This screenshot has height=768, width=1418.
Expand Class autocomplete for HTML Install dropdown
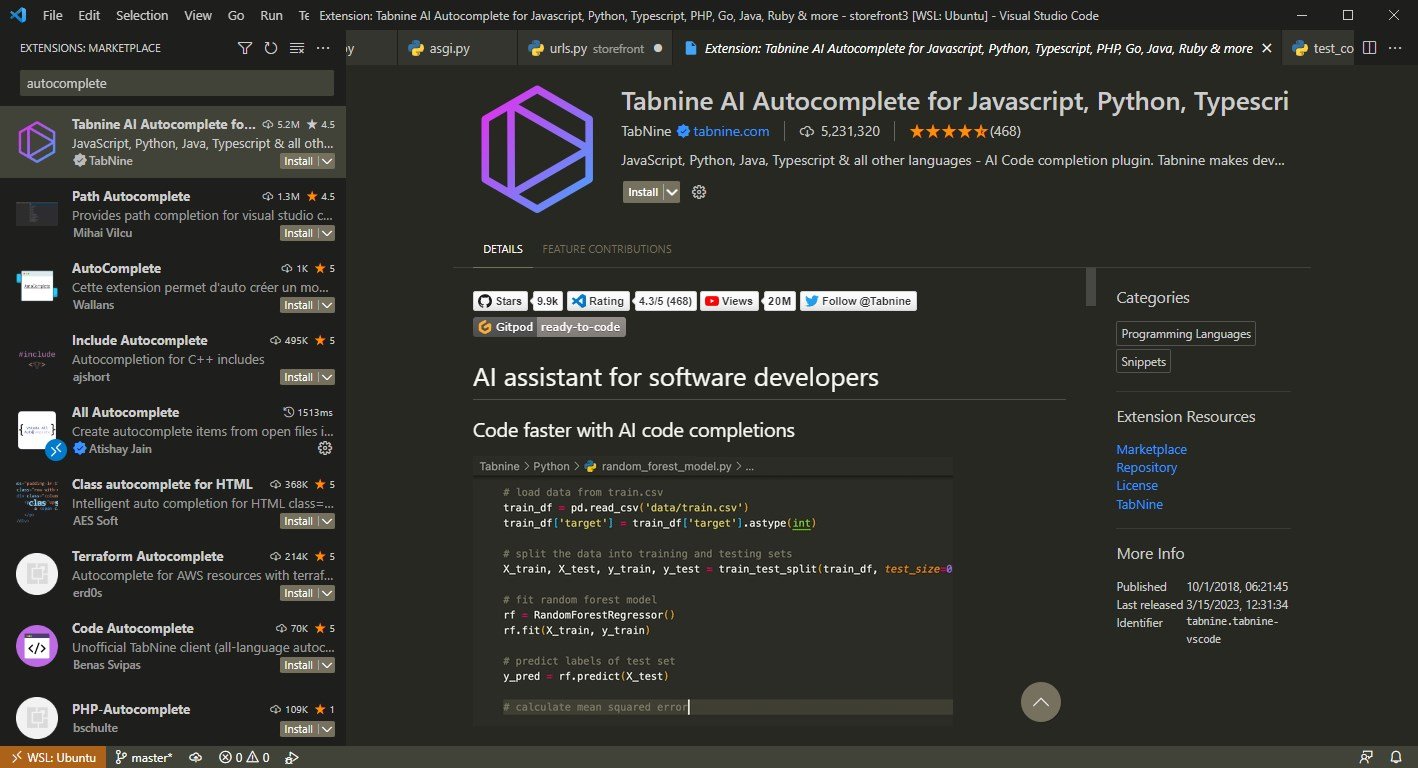(x=327, y=521)
